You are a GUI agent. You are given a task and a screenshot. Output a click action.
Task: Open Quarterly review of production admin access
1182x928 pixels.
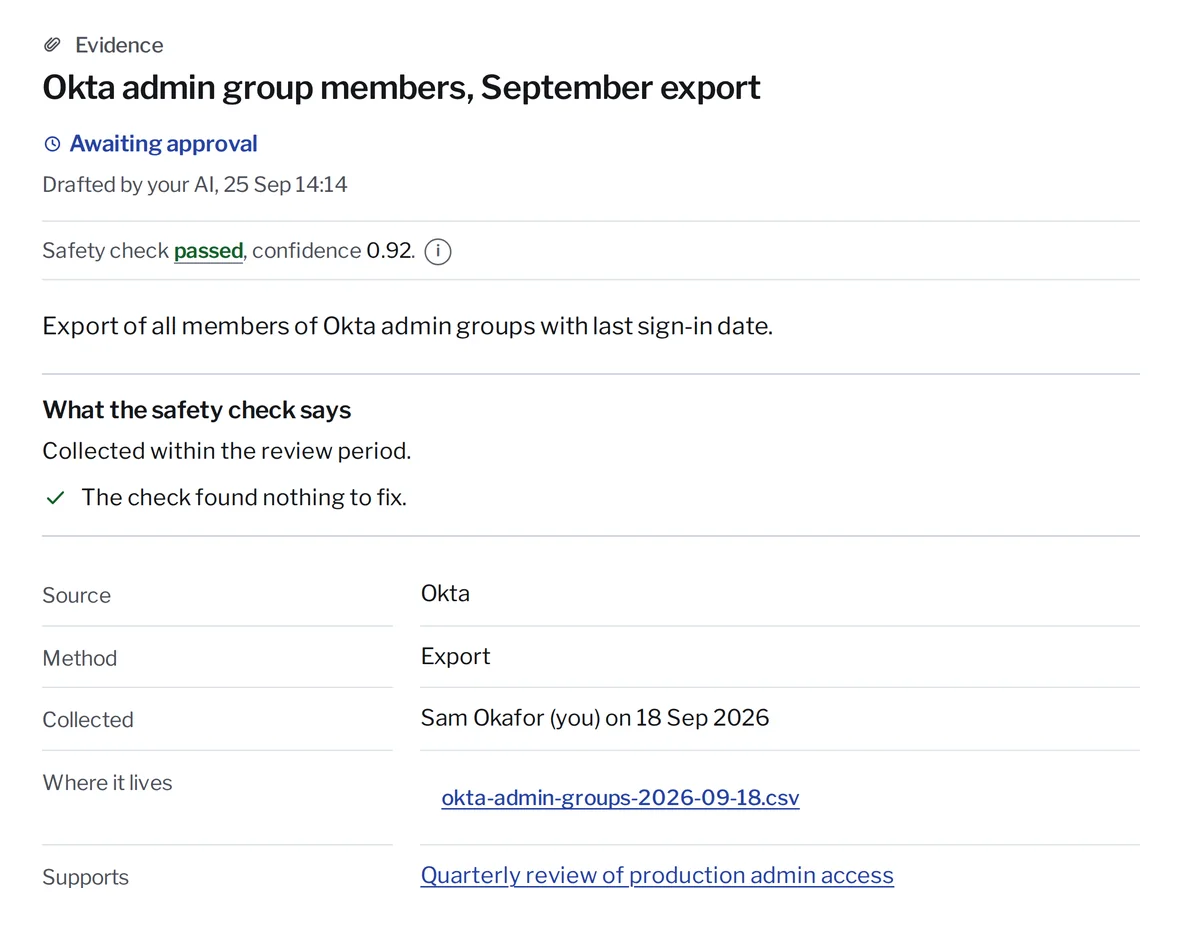[657, 875]
